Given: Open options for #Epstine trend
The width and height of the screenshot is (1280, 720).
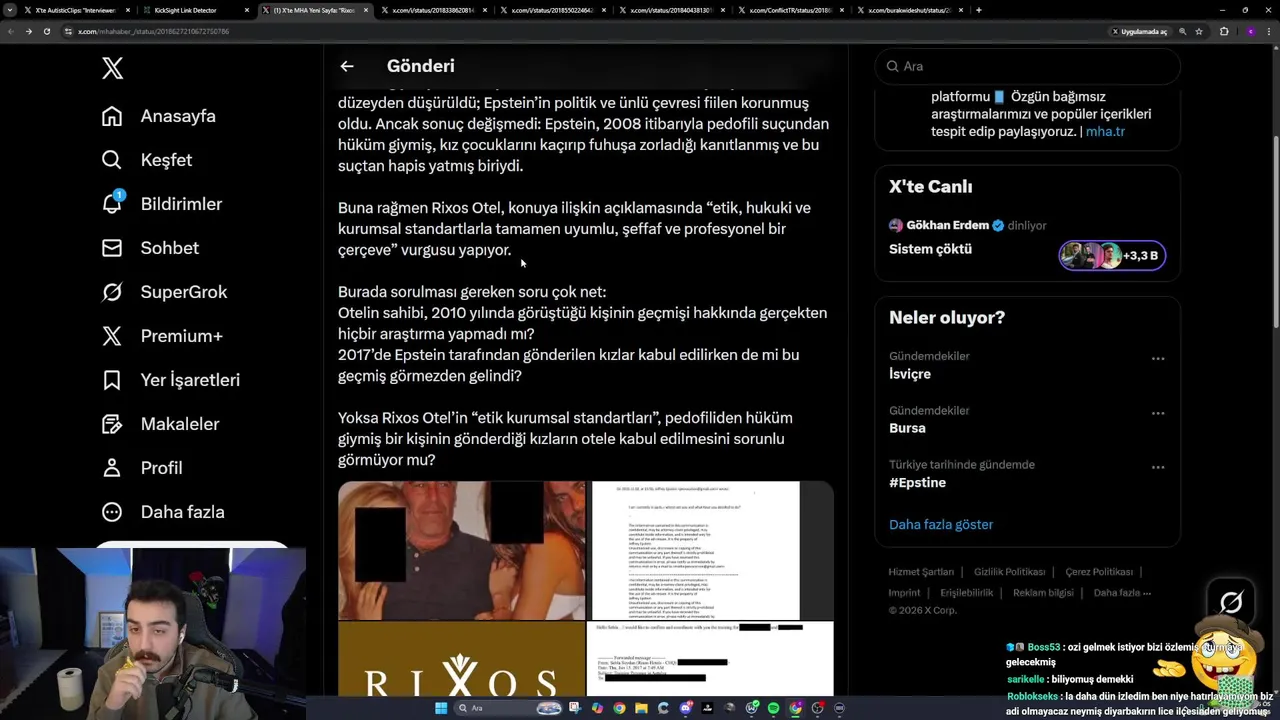Looking at the screenshot, I should click(x=1157, y=467).
